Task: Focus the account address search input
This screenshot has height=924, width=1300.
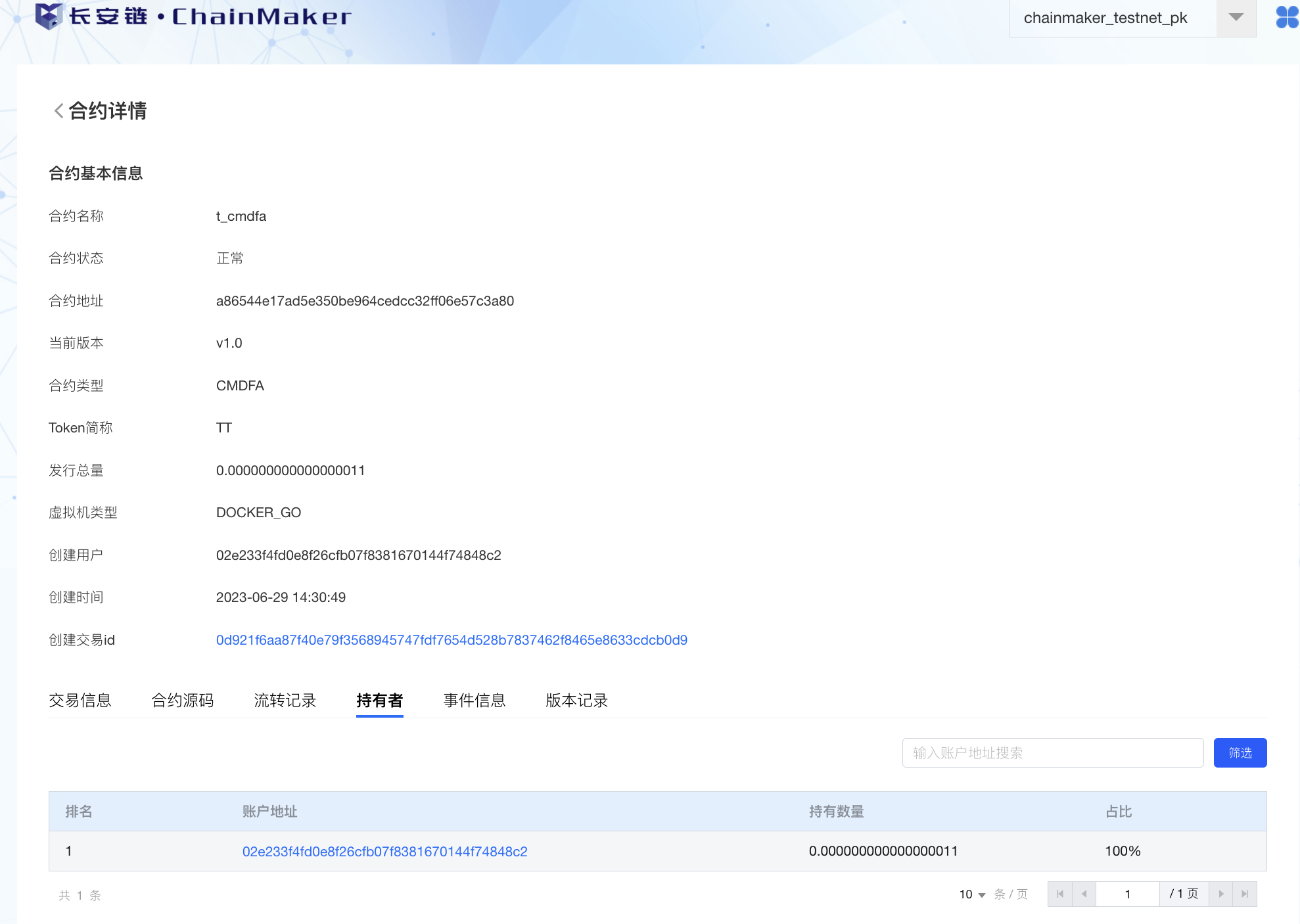Action: [1052, 752]
